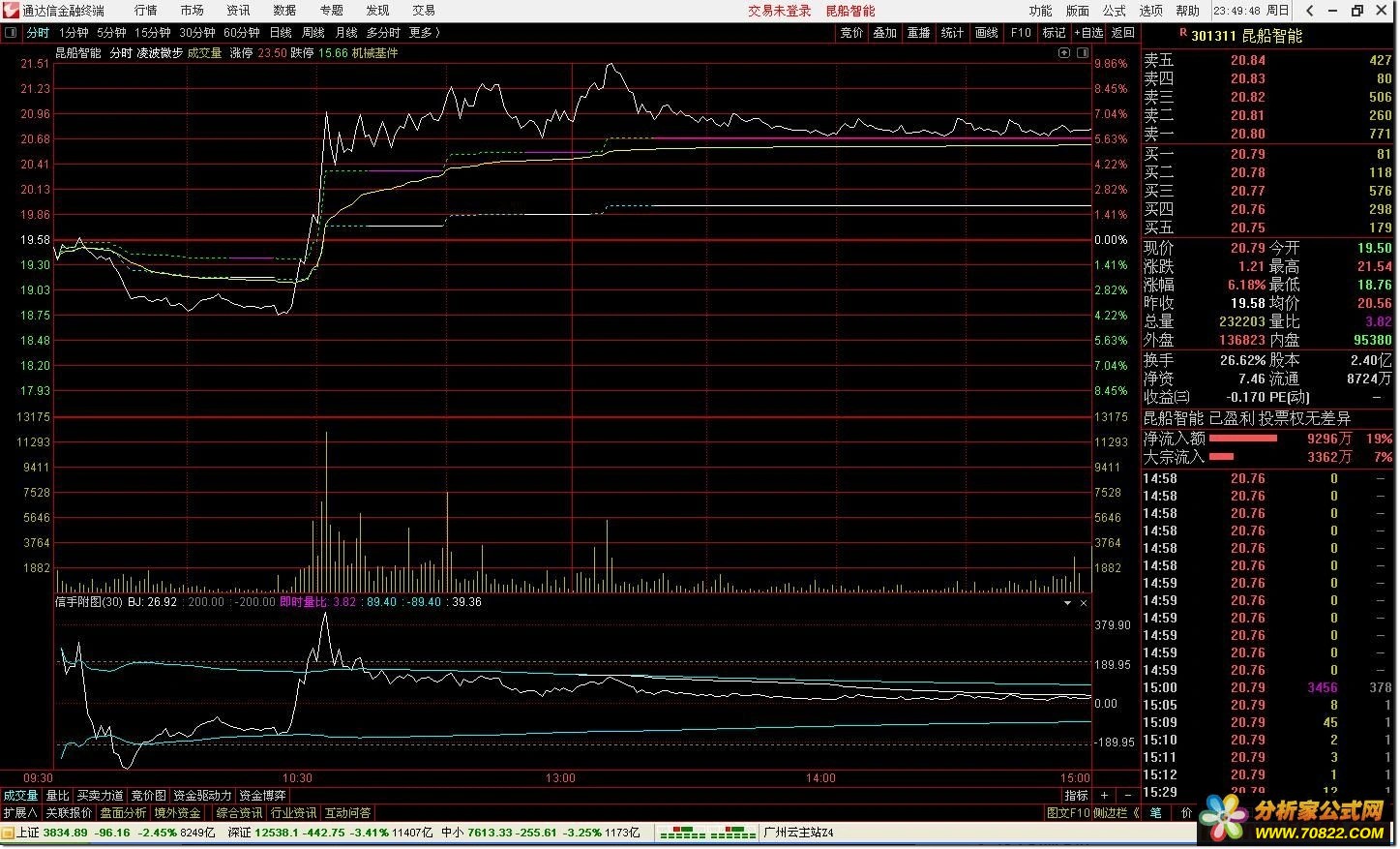Select the 多分时 multi-day view
This screenshot has height=849, width=1400.
click(383, 33)
